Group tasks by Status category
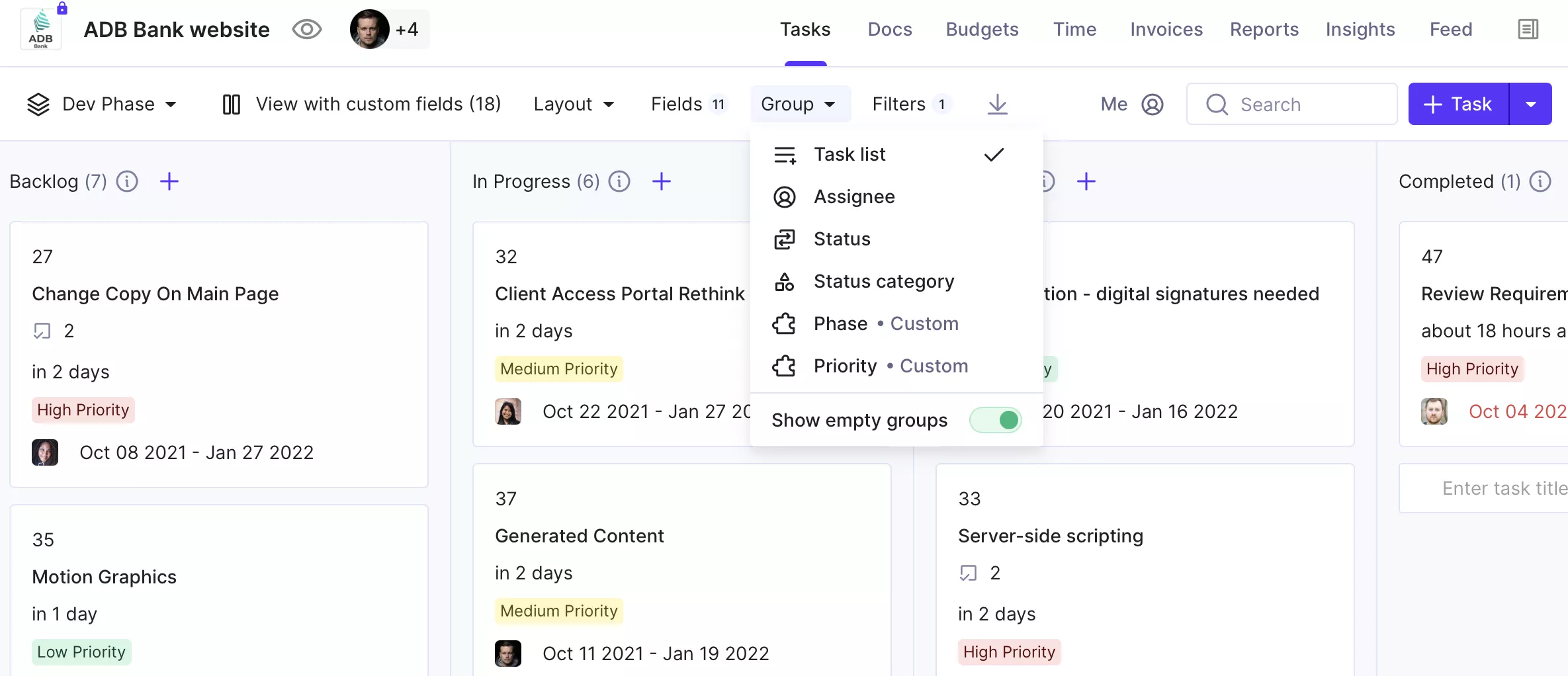 896,281
